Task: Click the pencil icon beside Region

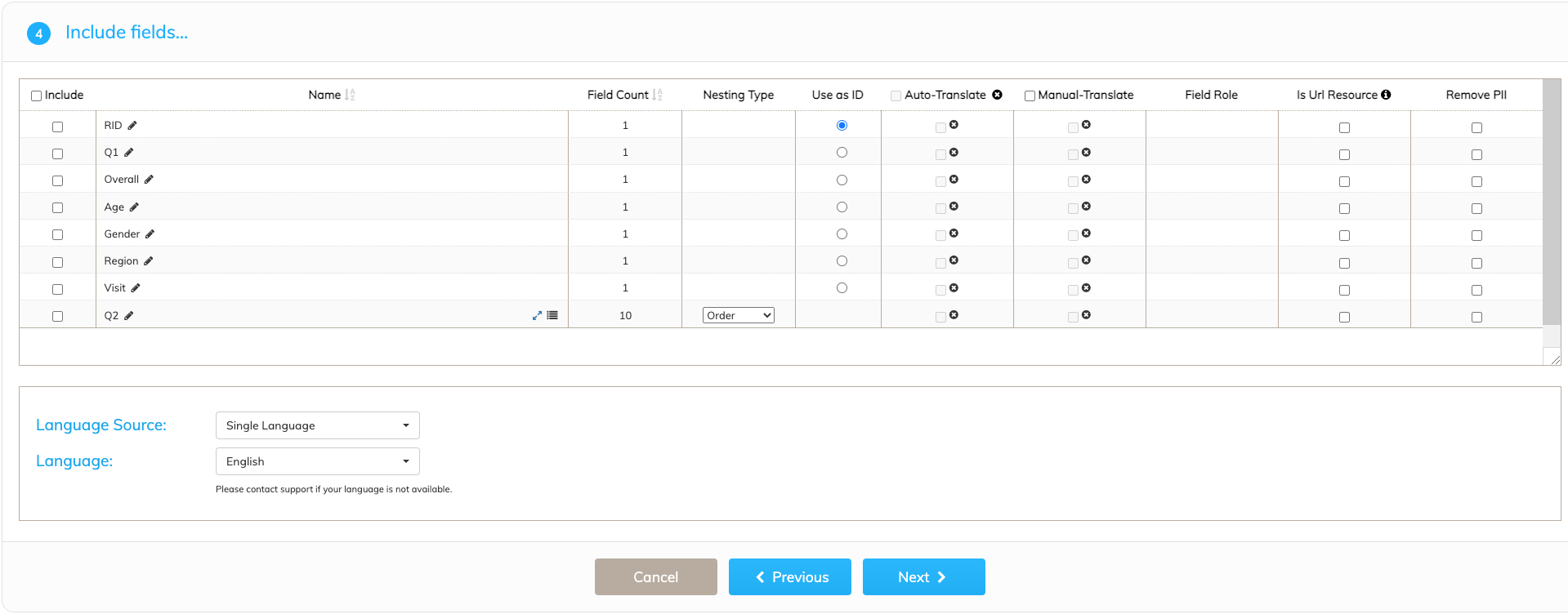Action: coord(148,261)
